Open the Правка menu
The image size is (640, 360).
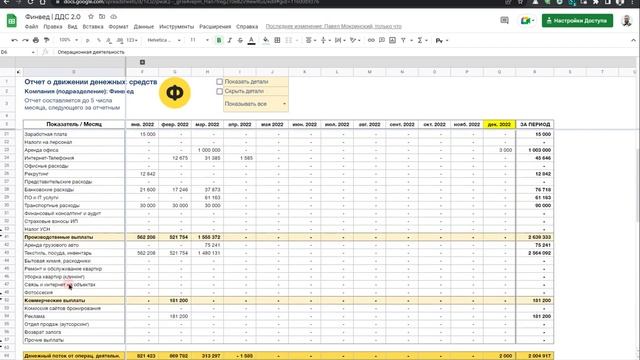click(53, 27)
